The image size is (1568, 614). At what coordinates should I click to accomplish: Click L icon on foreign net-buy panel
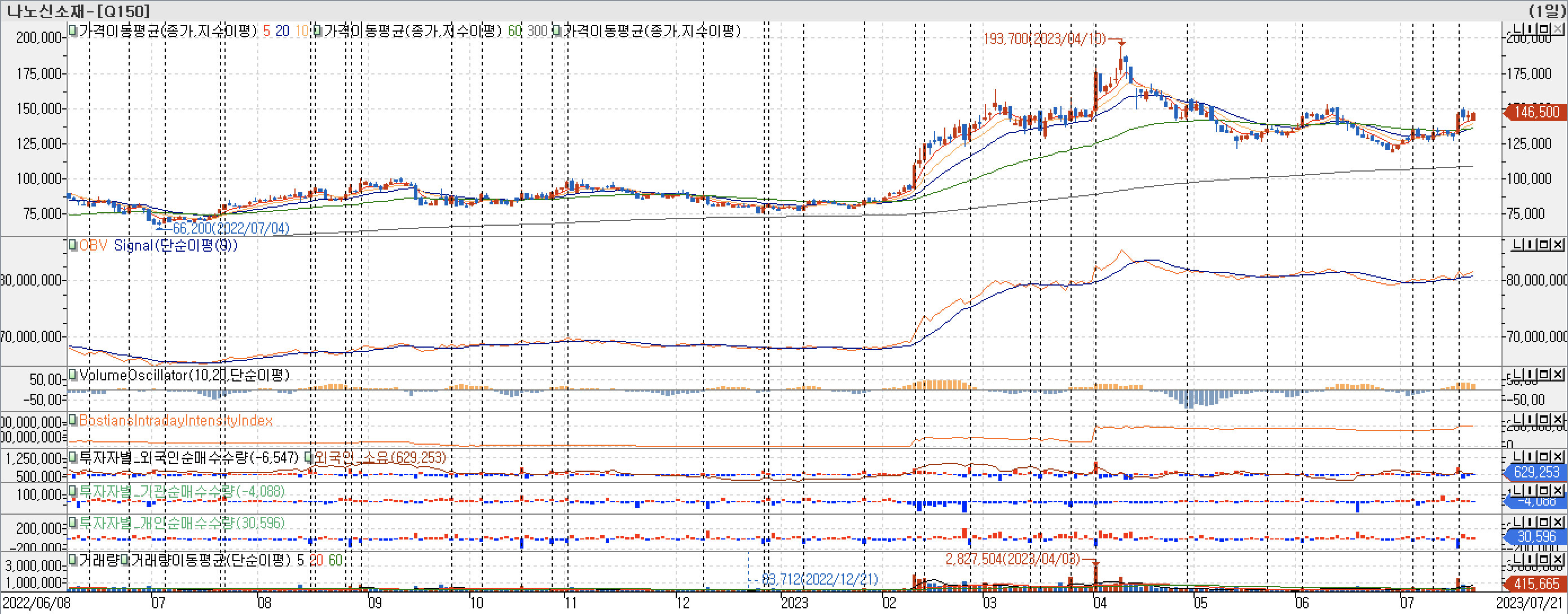[1518, 457]
